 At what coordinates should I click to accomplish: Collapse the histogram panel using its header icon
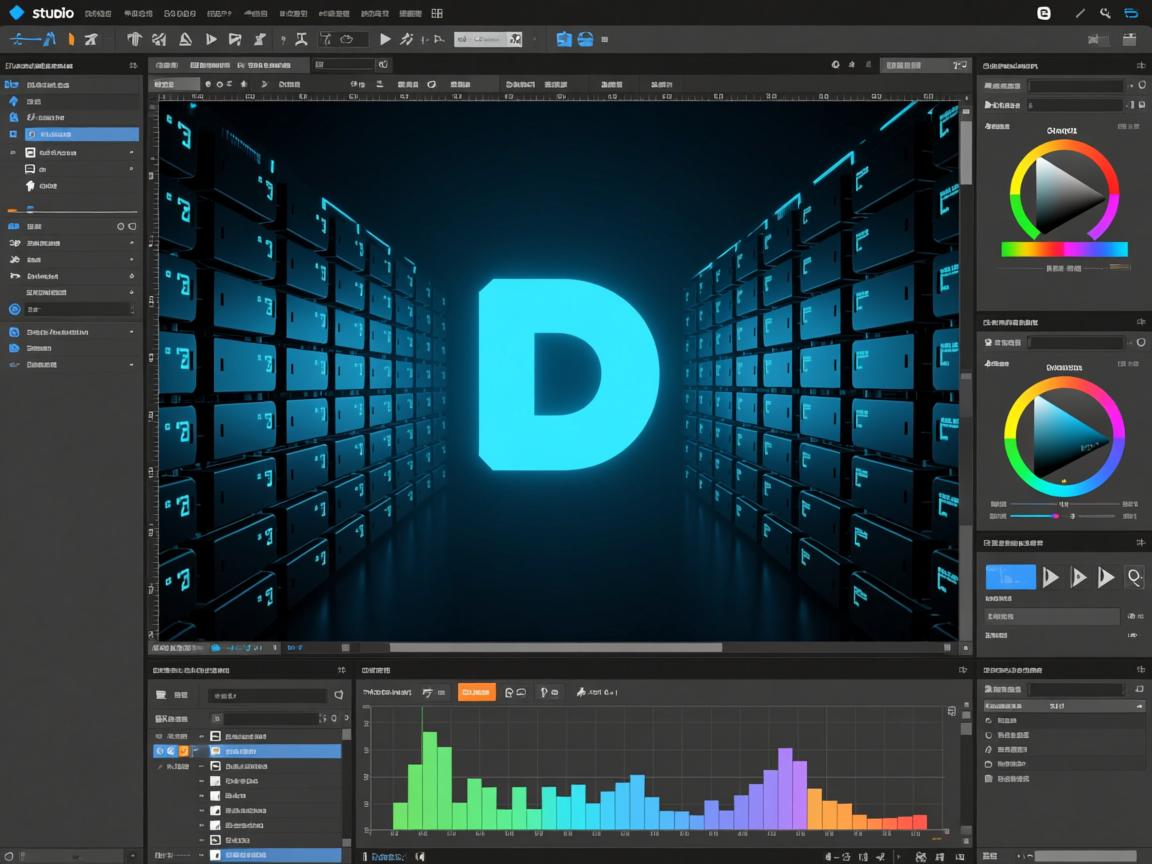point(963,670)
